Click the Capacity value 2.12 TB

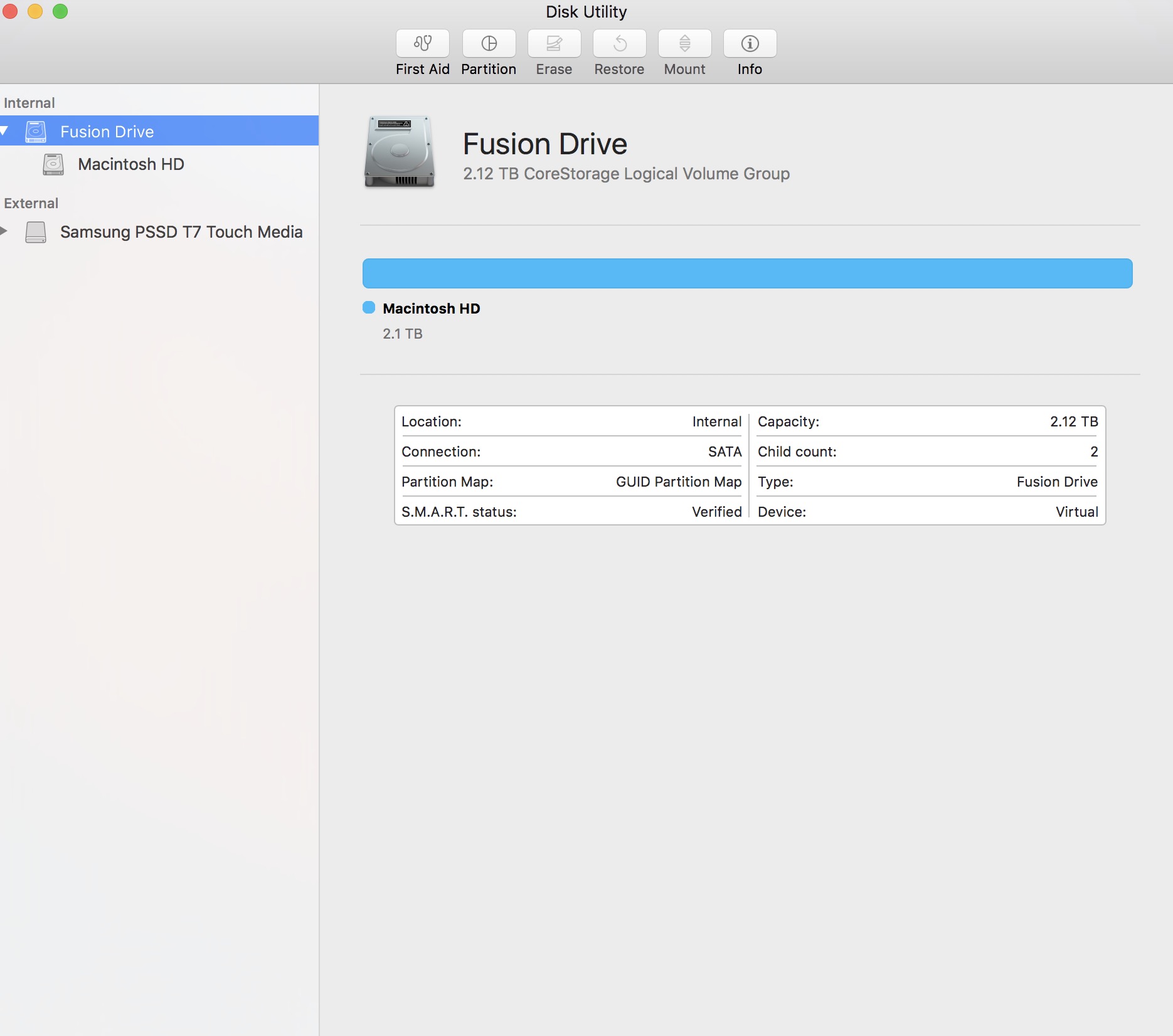[x=1074, y=421]
